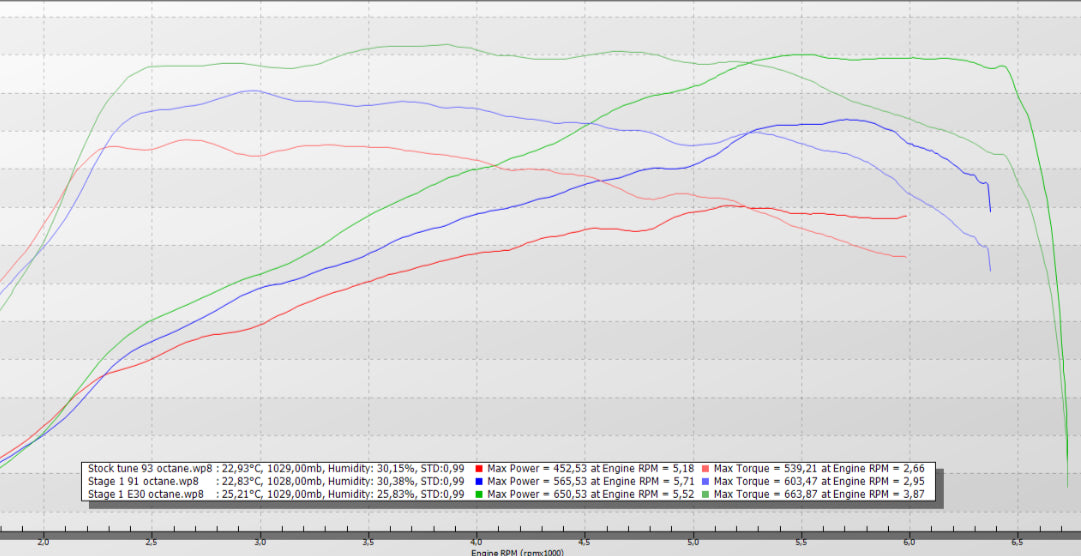The width and height of the screenshot is (1081, 556).
Task: Click the 2.0 tick label on RPM axis
Action: [x=43, y=541]
